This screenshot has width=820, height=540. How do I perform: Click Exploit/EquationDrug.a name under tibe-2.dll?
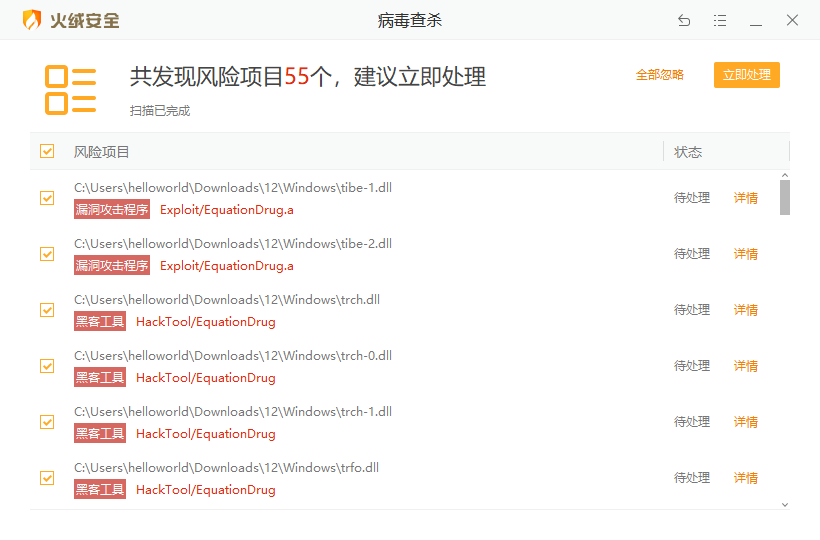(x=226, y=266)
